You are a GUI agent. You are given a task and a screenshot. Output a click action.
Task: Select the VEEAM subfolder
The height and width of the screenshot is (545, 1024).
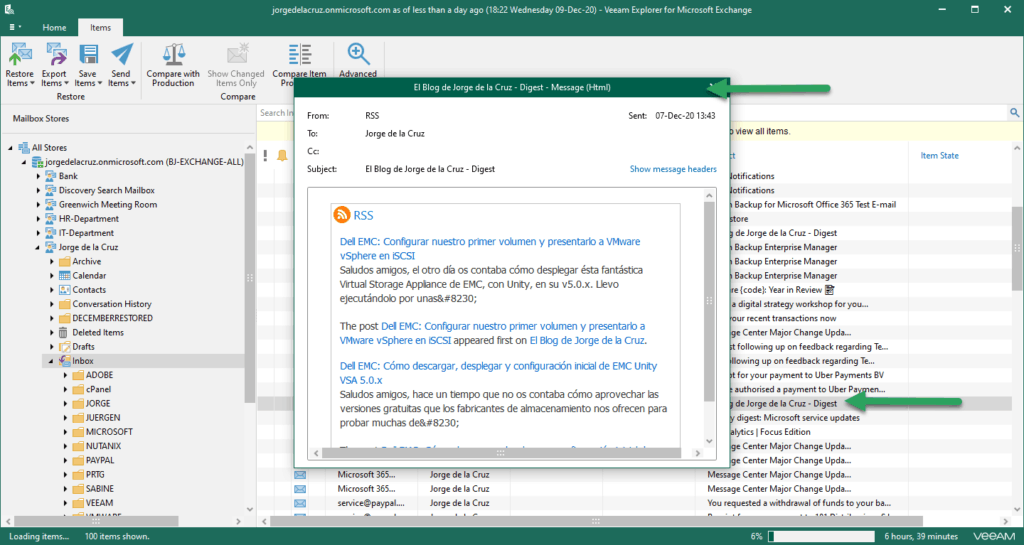99,503
